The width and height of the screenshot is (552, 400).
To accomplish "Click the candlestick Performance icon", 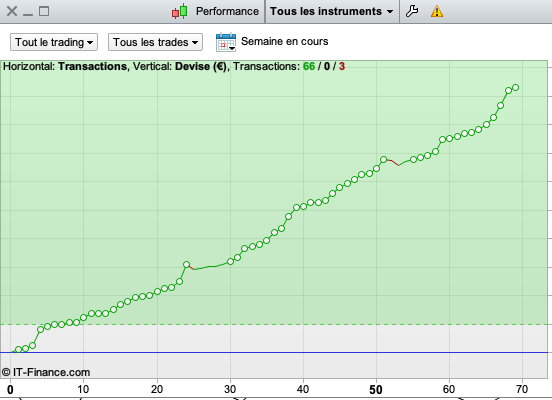I will [180, 11].
